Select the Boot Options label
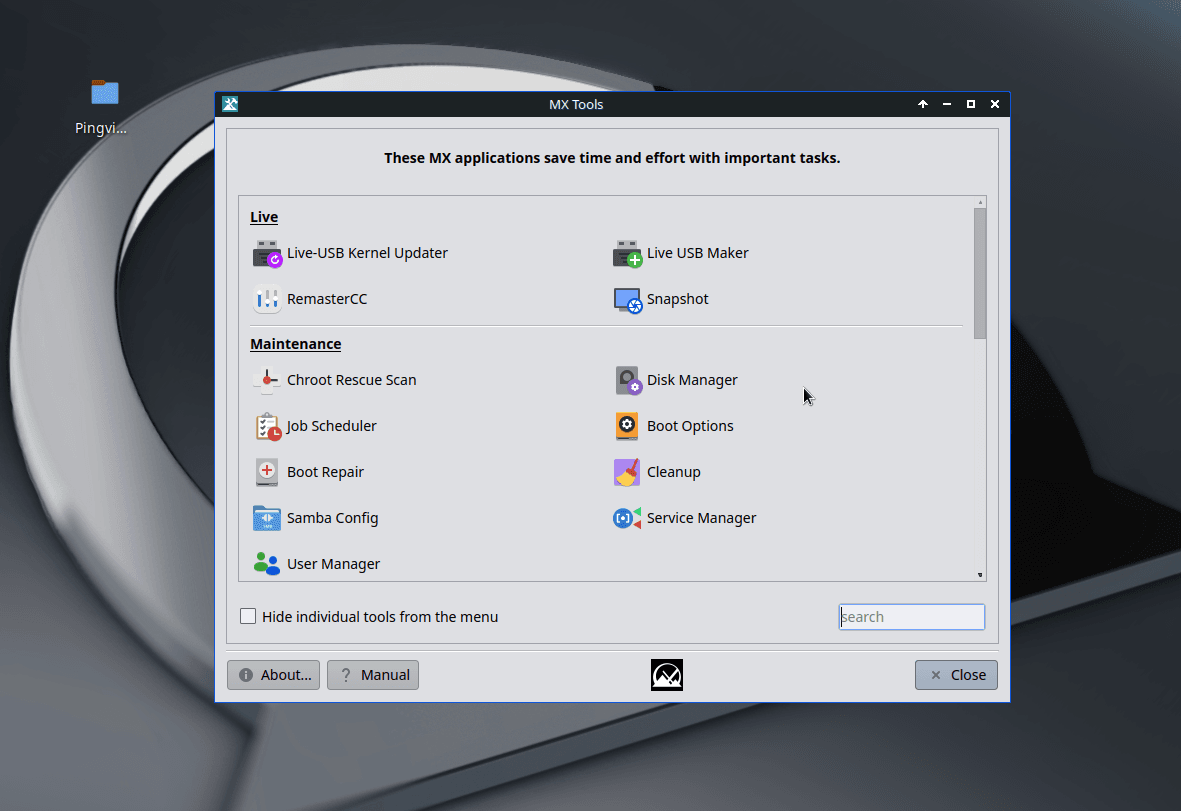This screenshot has width=1181, height=811. [690, 425]
